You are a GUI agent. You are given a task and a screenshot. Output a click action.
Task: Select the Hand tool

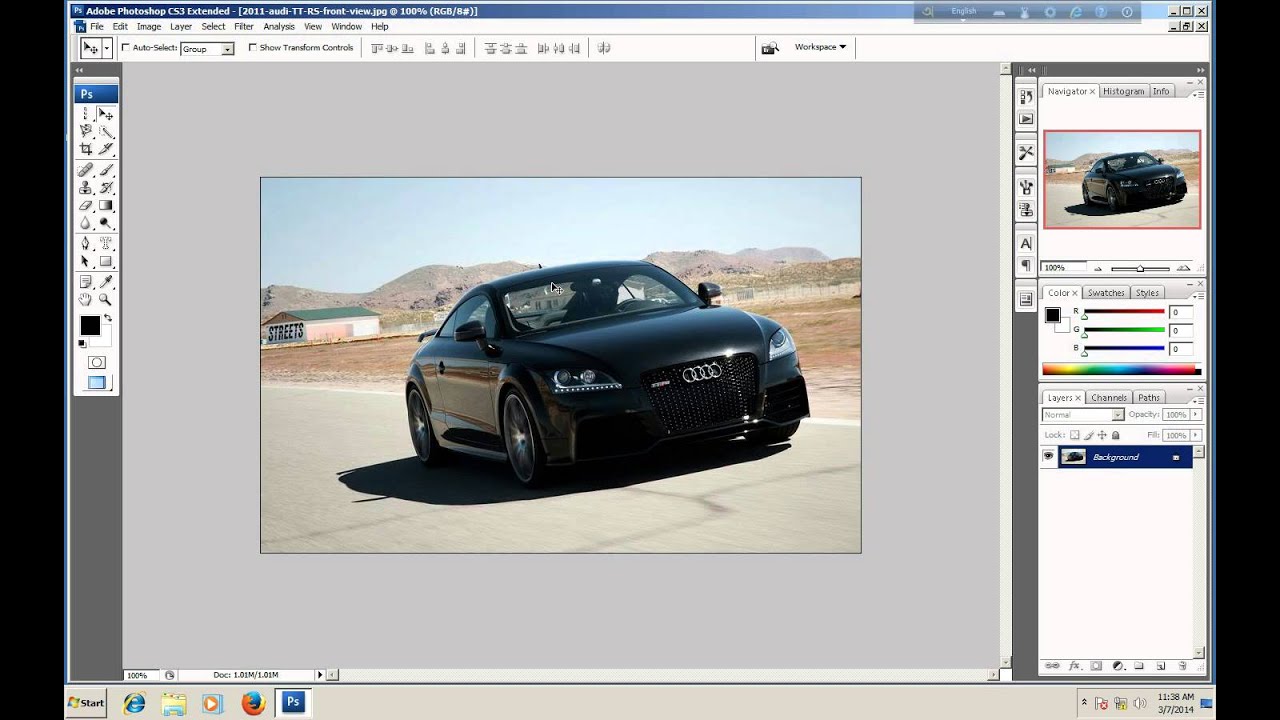point(85,299)
